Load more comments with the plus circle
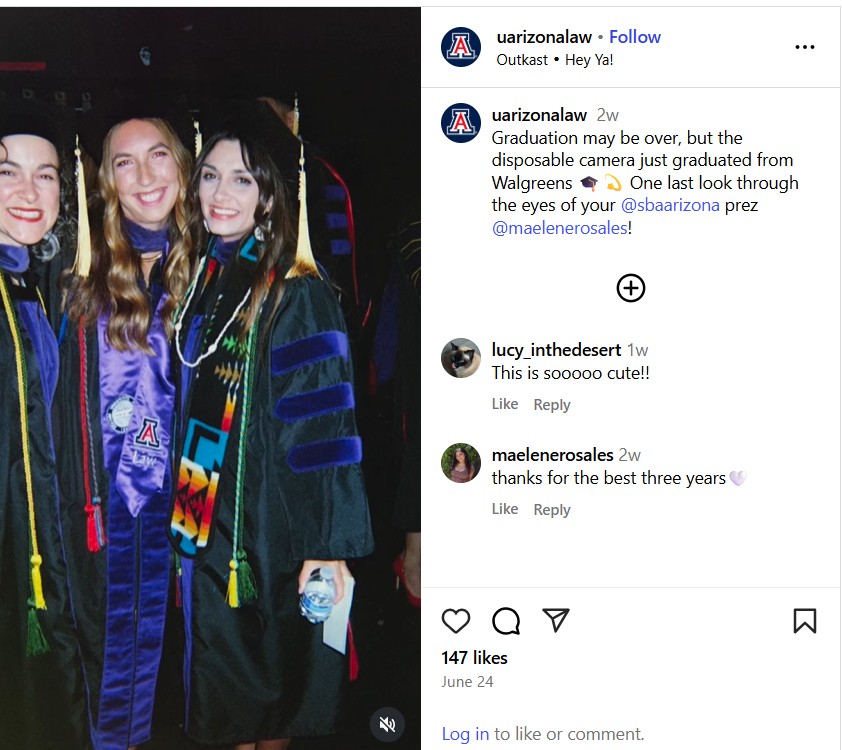The width and height of the screenshot is (842, 750). coord(630,288)
